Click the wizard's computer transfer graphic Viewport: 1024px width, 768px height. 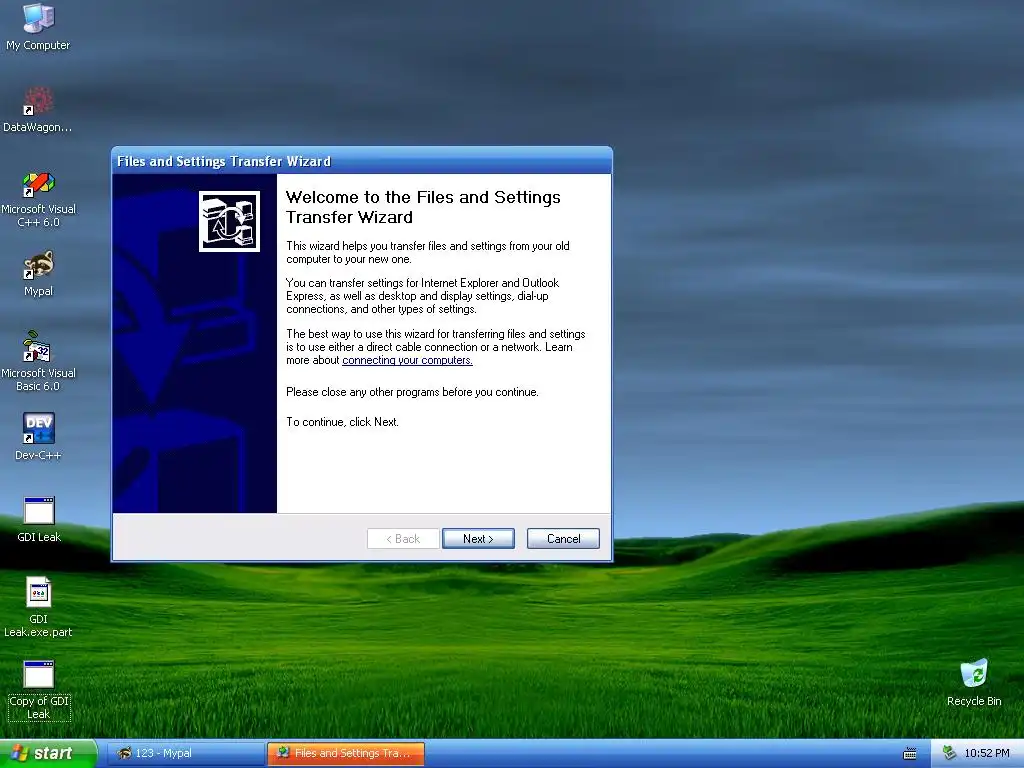pos(229,221)
